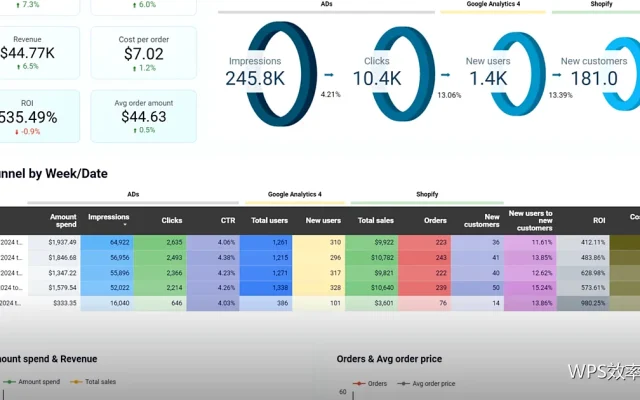Click the 4.21% conversion rate text
Image resolution: width=640 pixels, height=400 pixels.
coord(330,94)
